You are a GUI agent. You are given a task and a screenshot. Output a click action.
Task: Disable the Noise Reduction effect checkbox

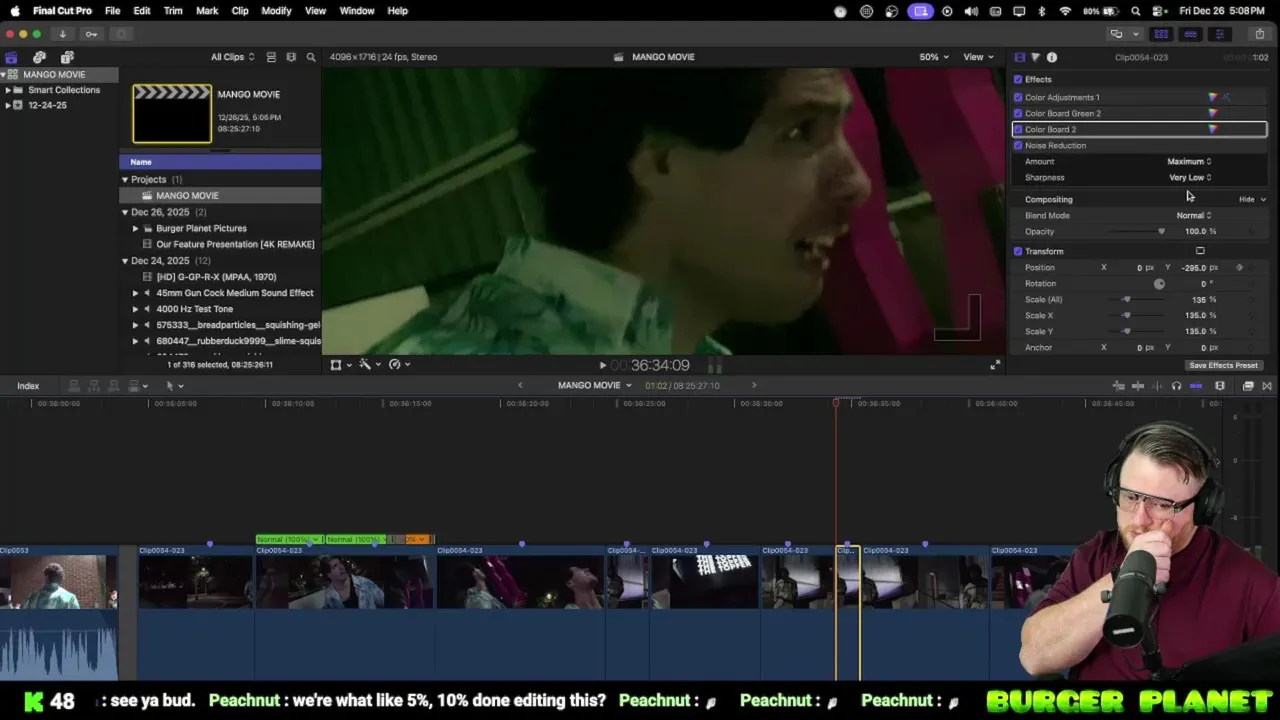tap(1018, 145)
